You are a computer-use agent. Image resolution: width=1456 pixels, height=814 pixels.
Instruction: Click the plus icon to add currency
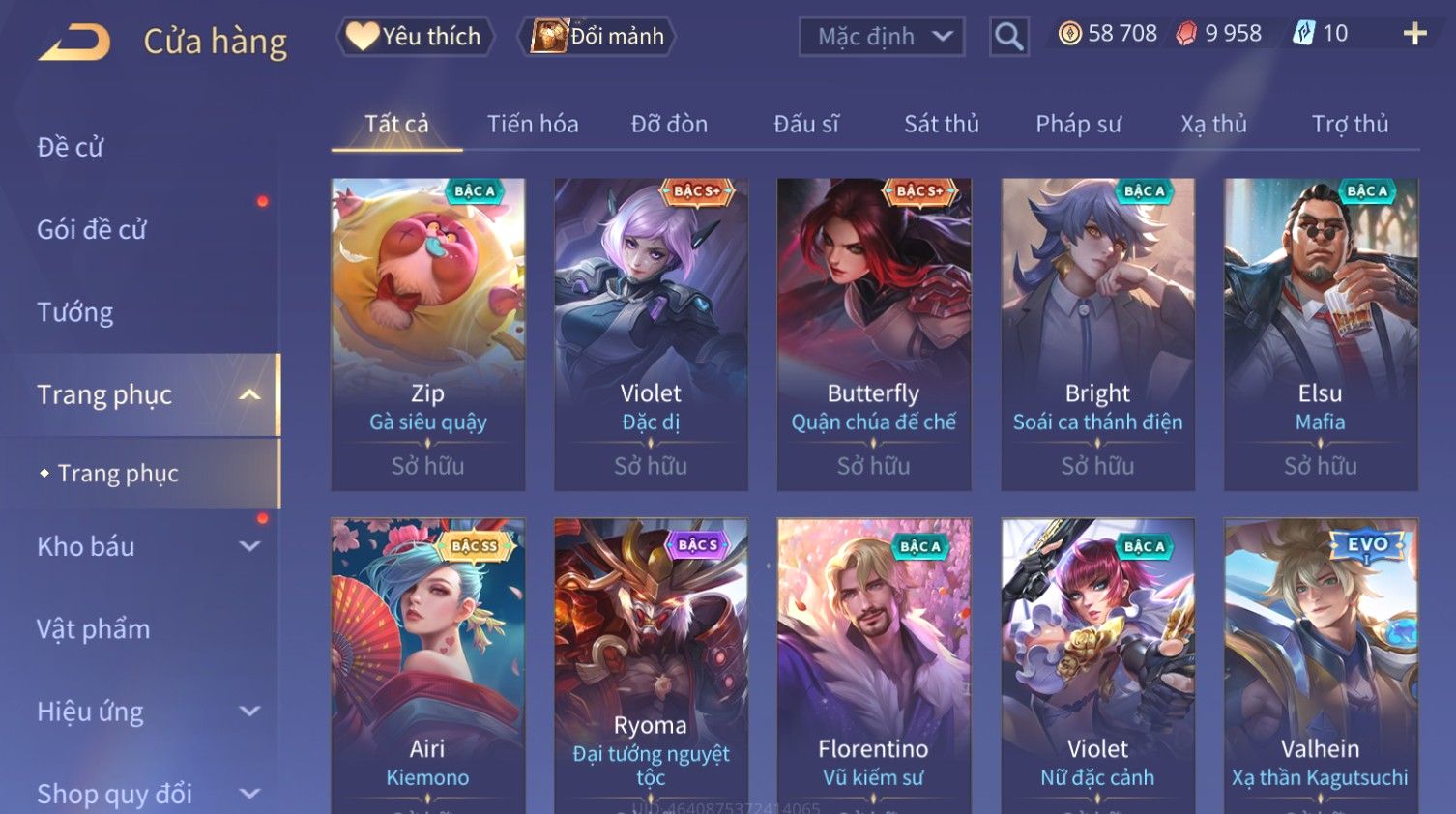point(1414,34)
